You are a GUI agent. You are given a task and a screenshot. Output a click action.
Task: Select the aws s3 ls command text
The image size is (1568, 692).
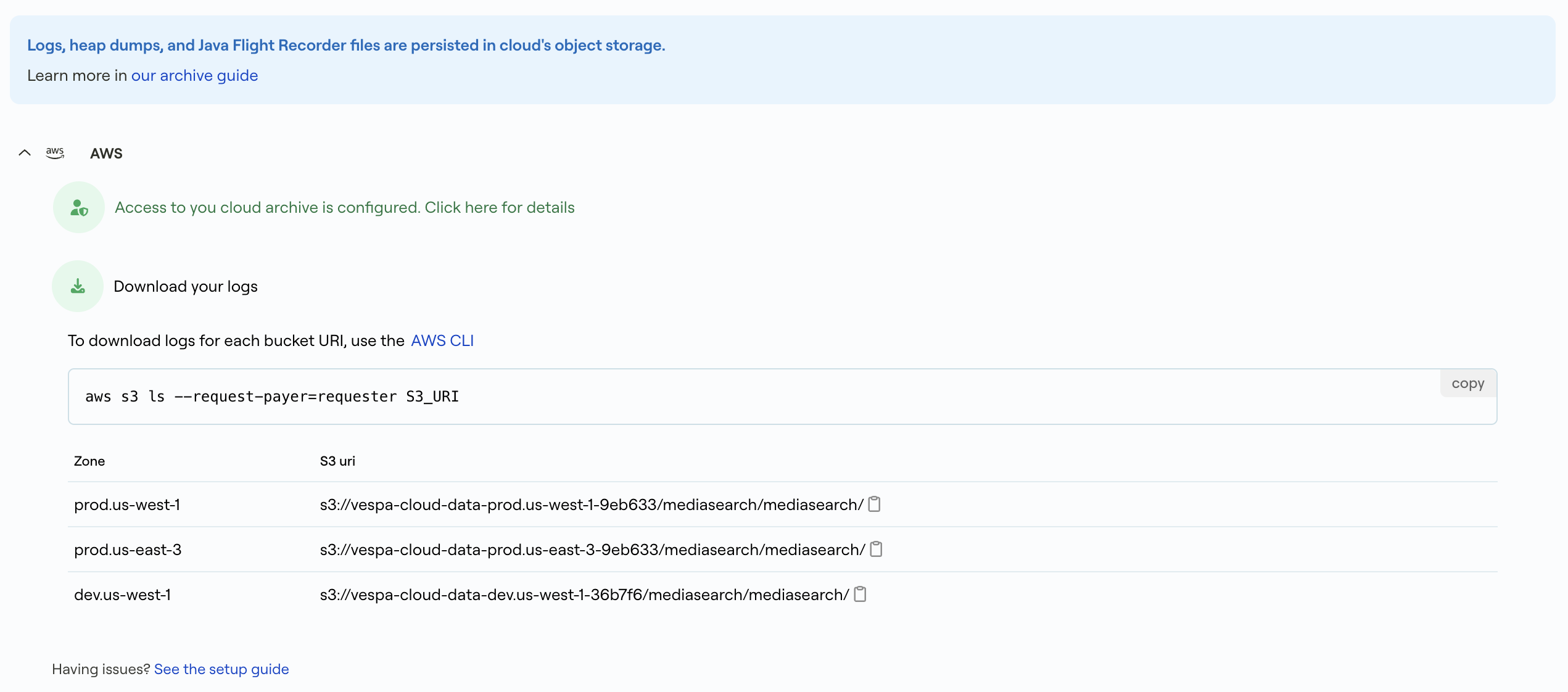(272, 397)
